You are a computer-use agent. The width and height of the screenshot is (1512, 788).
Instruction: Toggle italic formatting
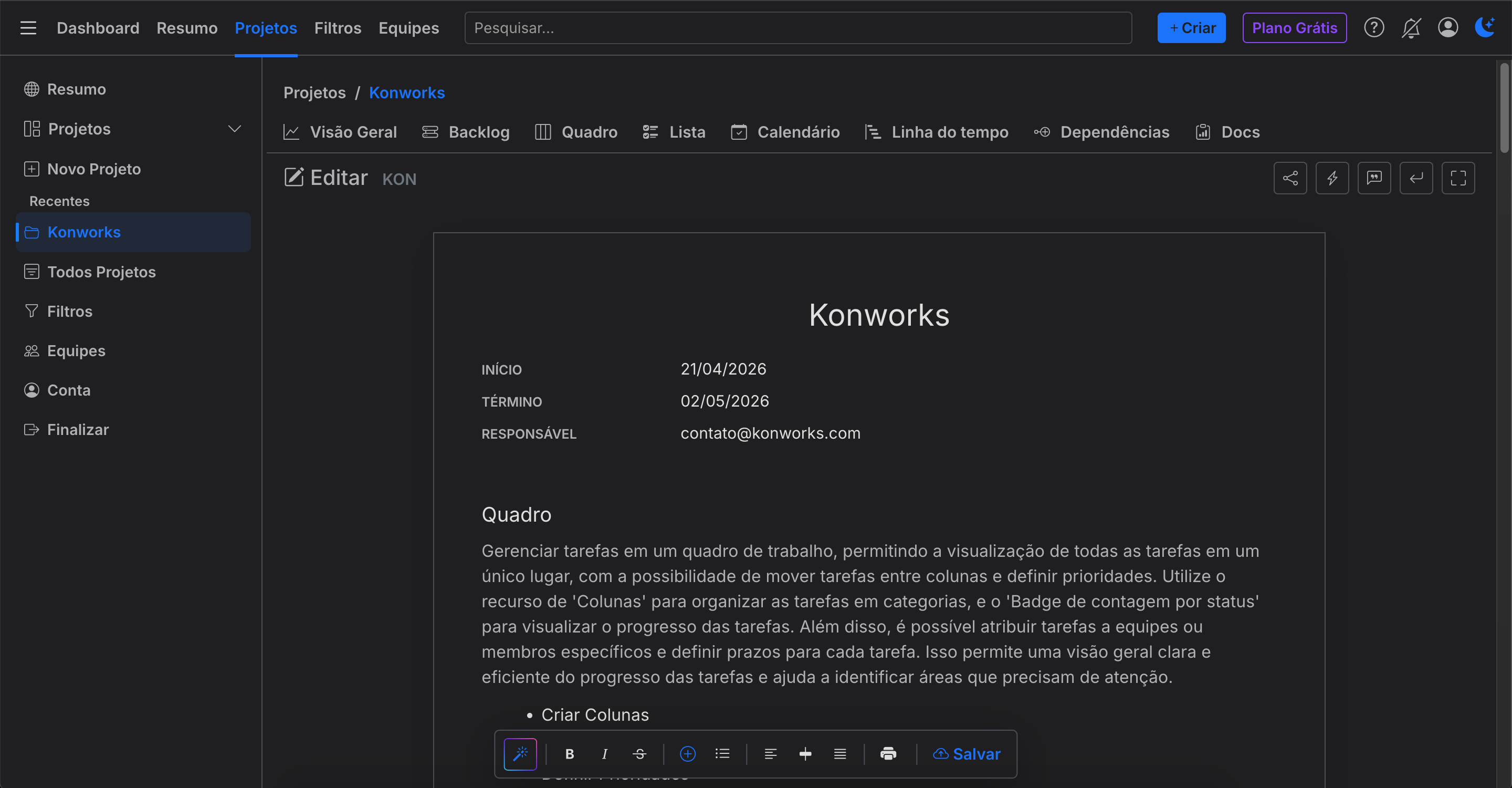(605, 754)
